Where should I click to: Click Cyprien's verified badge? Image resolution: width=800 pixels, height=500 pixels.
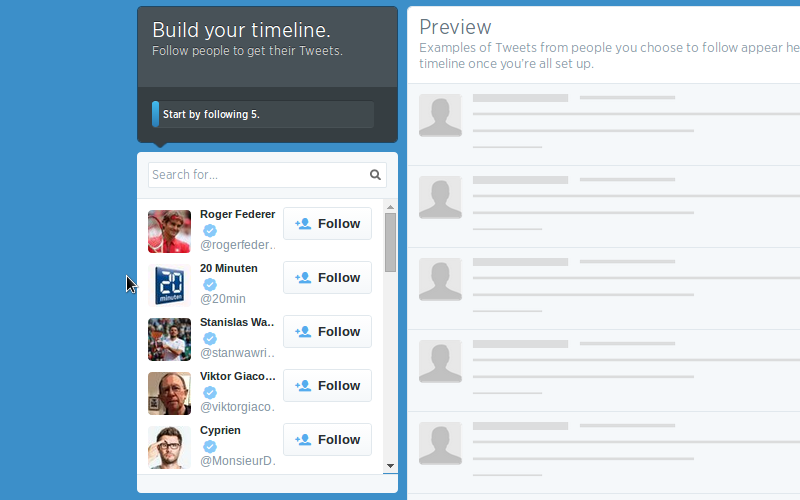[x=210, y=447]
